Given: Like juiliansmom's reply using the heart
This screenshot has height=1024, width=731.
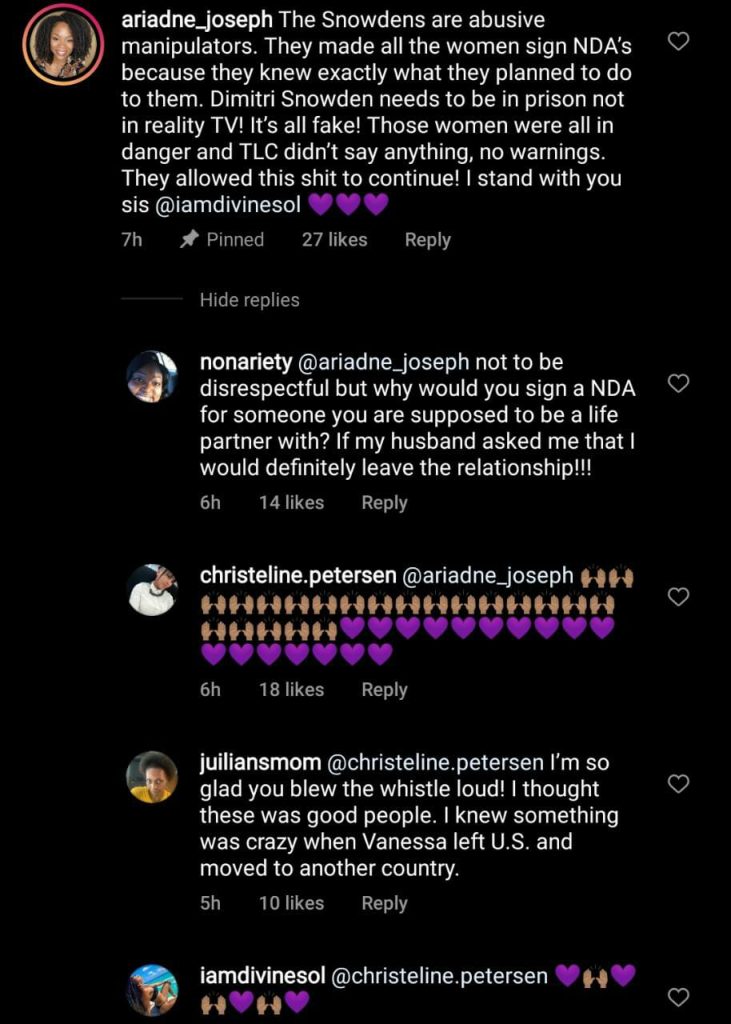Looking at the screenshot, I should [x=679, y=784].
